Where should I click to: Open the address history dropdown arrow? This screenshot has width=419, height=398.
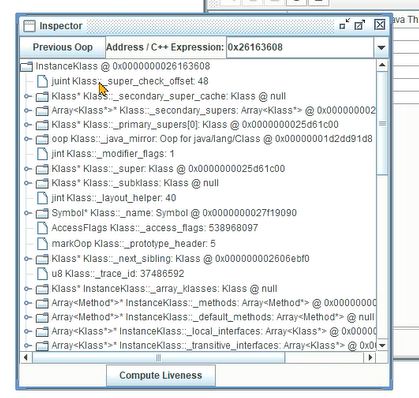[x=381, y=48]
